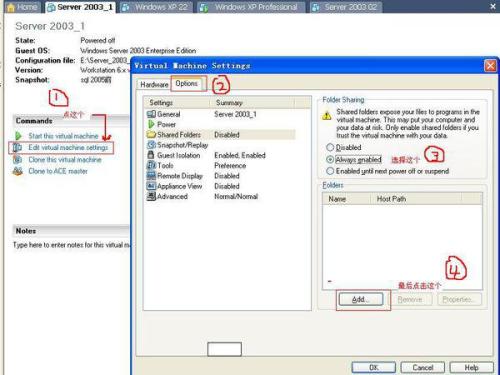
Task: Select the Appliance View settings row
Action: [x=220, y=186]
